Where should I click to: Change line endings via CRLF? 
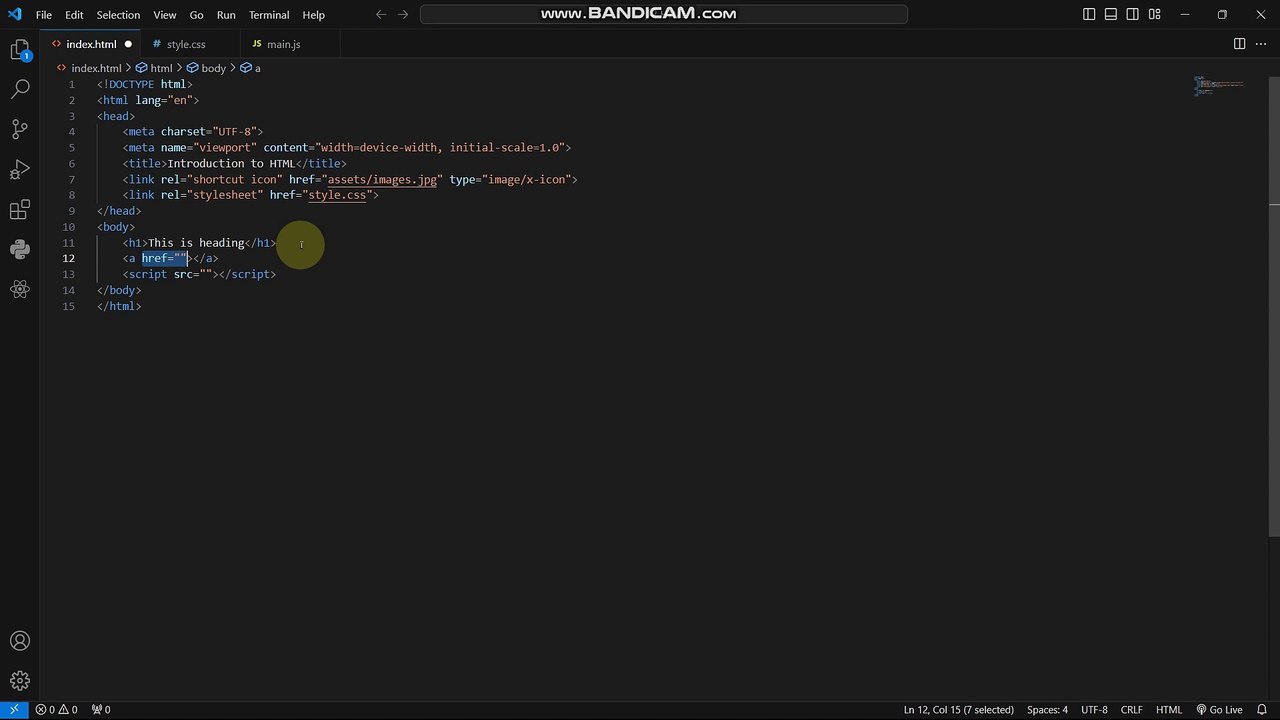click(1131, 709)
